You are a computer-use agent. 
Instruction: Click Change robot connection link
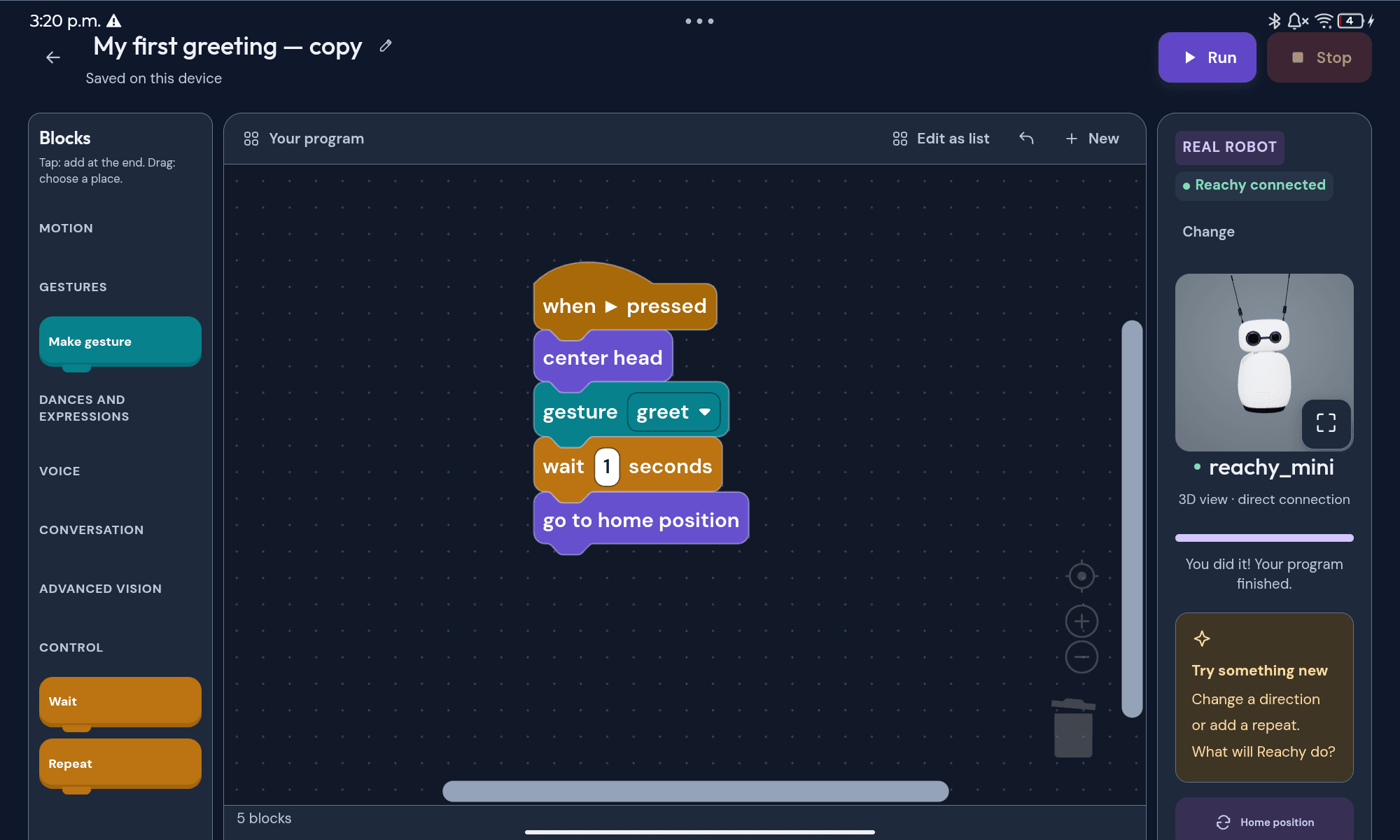(x=1208, y=232)
